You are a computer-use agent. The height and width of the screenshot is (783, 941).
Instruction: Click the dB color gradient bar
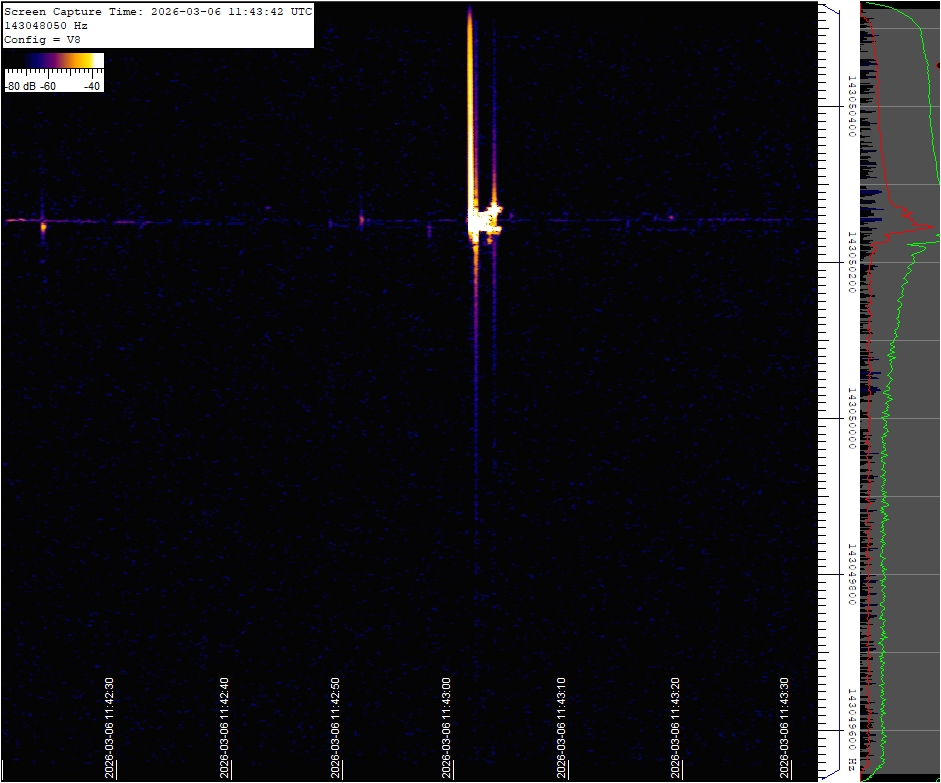click(x=54, y=61)
